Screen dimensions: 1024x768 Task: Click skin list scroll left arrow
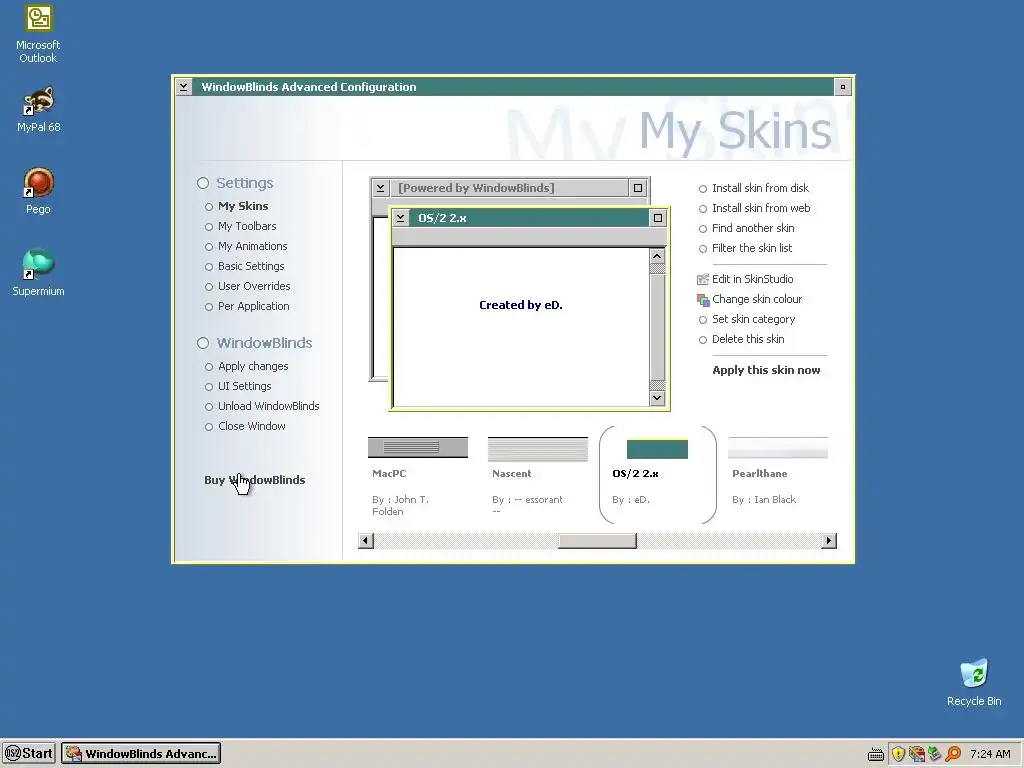[x=366, y=541]
